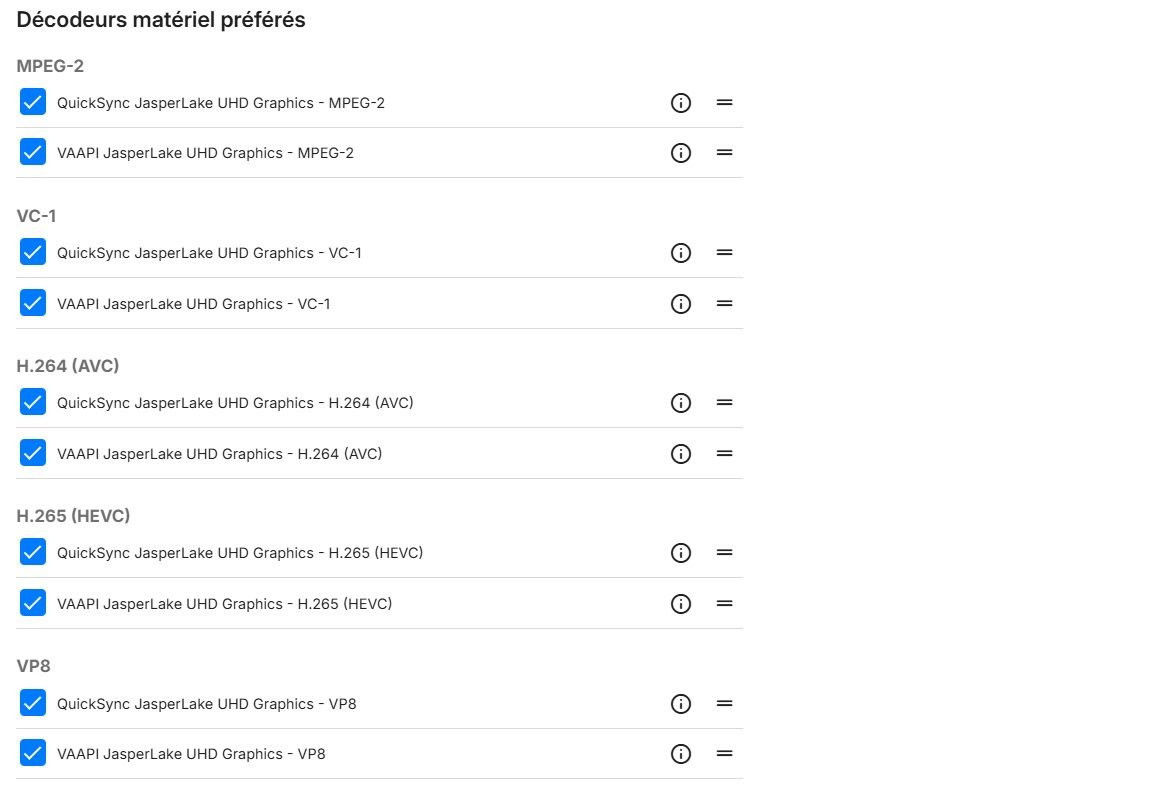Toggle VAAPI MPEG-2 decoder checkbox
The width and height of the screenshot is (1163, 787).
tap(33, 153)
